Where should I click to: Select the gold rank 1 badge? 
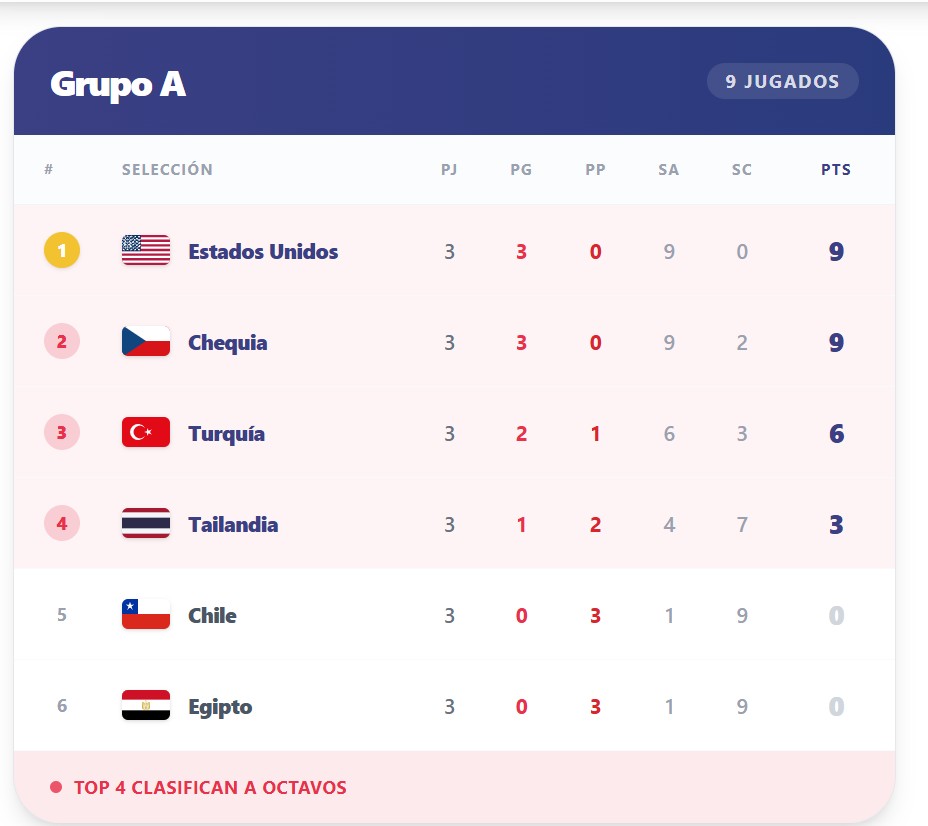[62, 251]
